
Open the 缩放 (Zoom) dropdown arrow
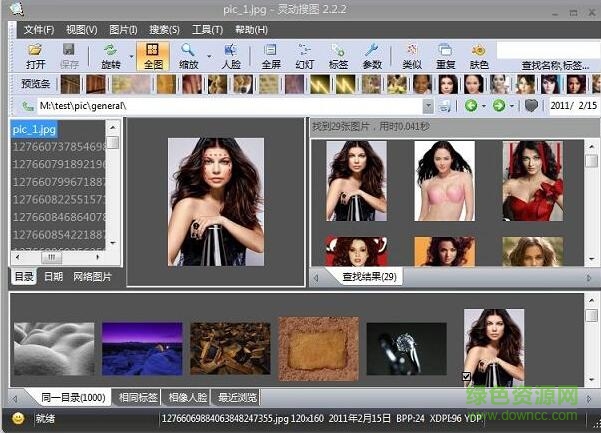[x=209, y=55]
